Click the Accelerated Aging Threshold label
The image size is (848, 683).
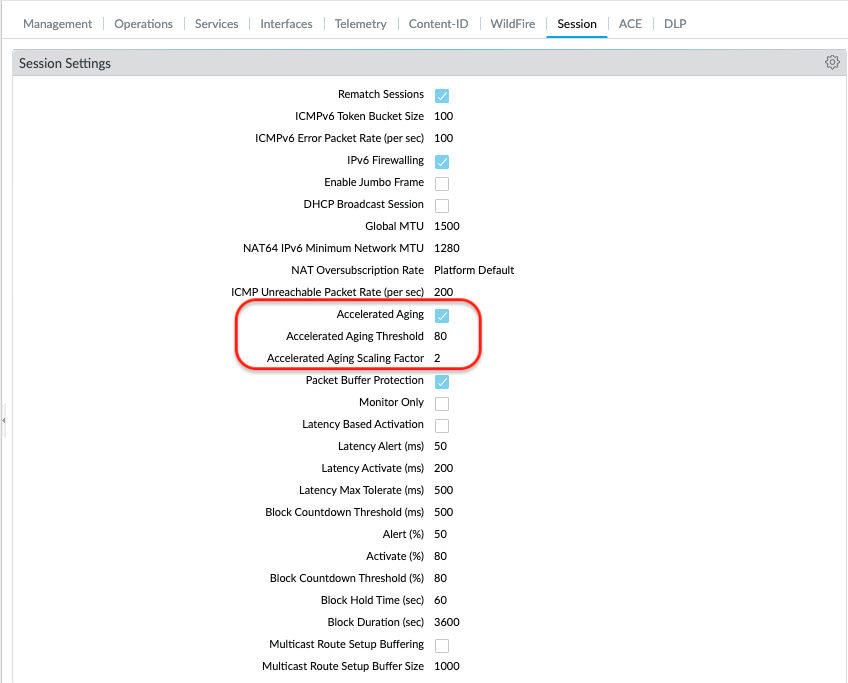coord(355,336)
